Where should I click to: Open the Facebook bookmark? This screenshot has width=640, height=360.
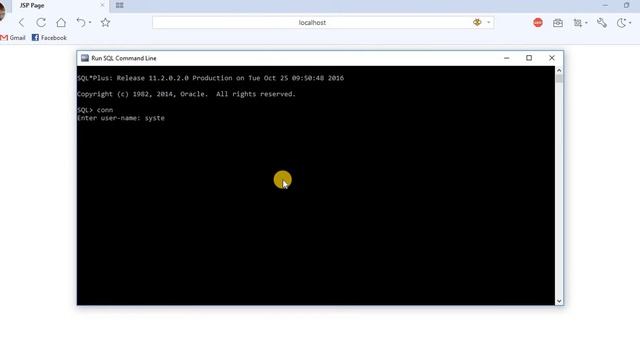[x=49, y=38]
